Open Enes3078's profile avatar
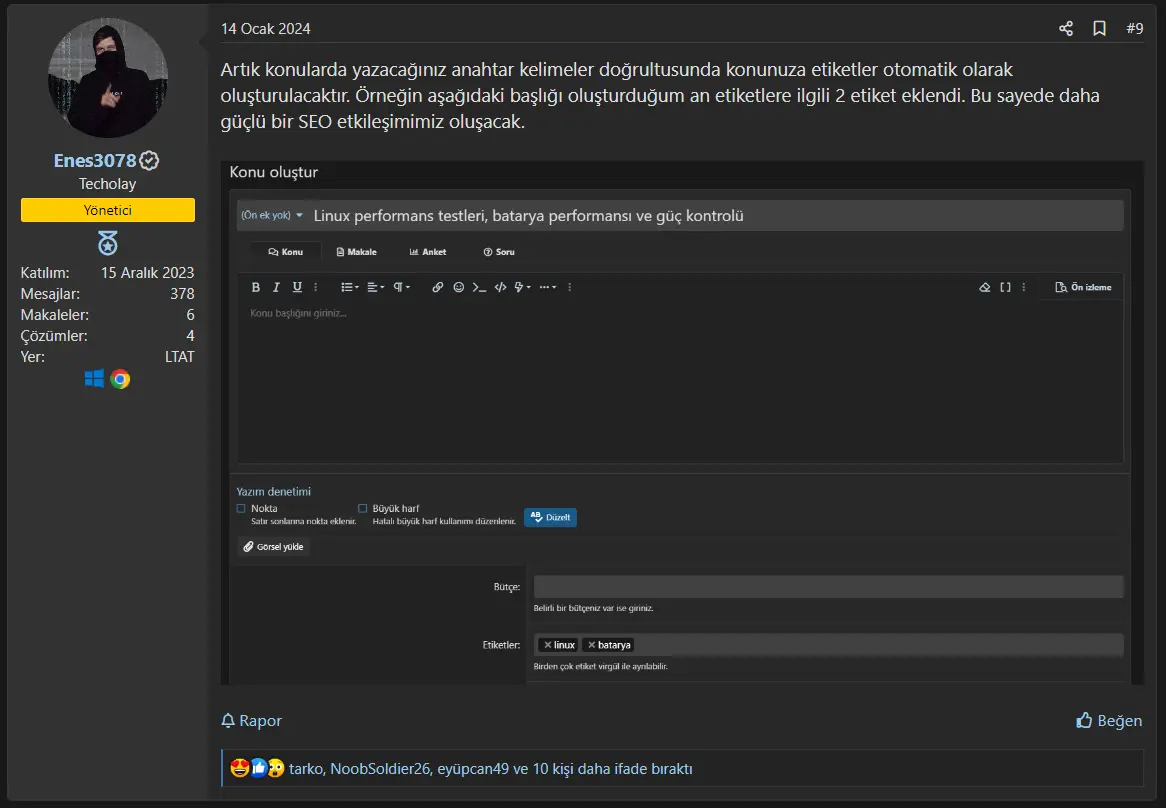Image resolution: width=1166 pixels, height=808 pixels. coord(108,77)
